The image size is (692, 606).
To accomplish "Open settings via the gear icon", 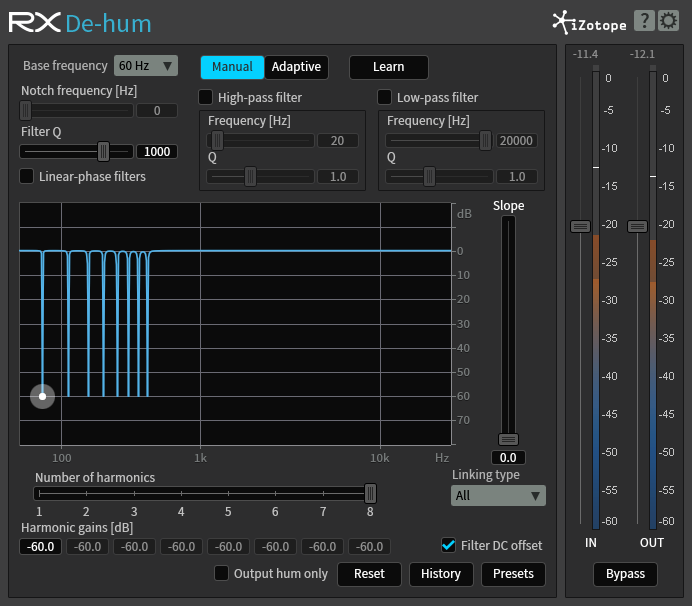I will pyautogui.click(x=669, y=20).
